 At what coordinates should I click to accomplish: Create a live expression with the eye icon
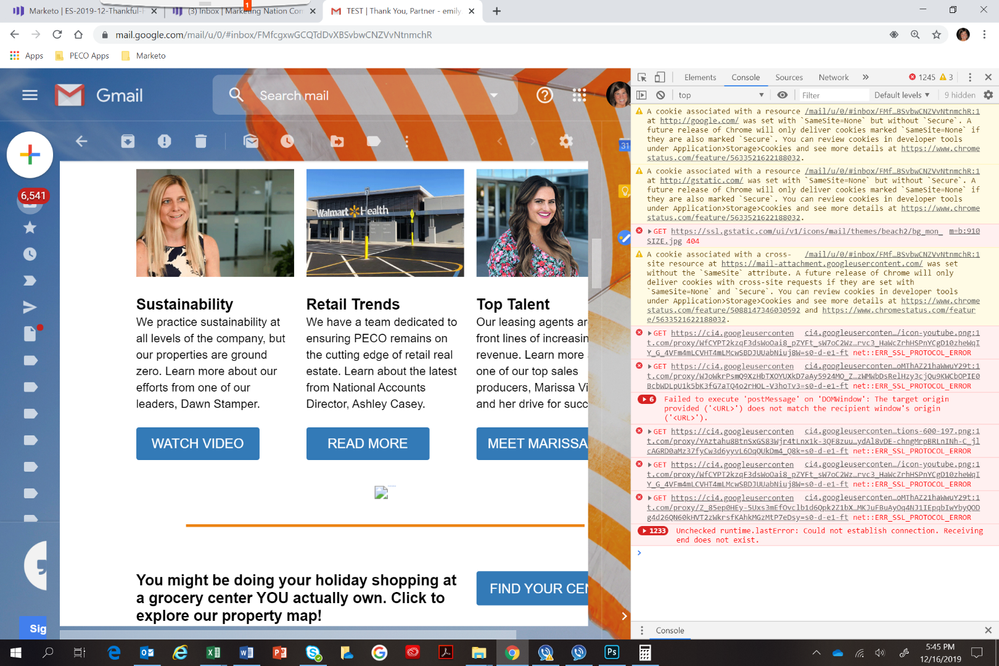[x=782, y=95]
